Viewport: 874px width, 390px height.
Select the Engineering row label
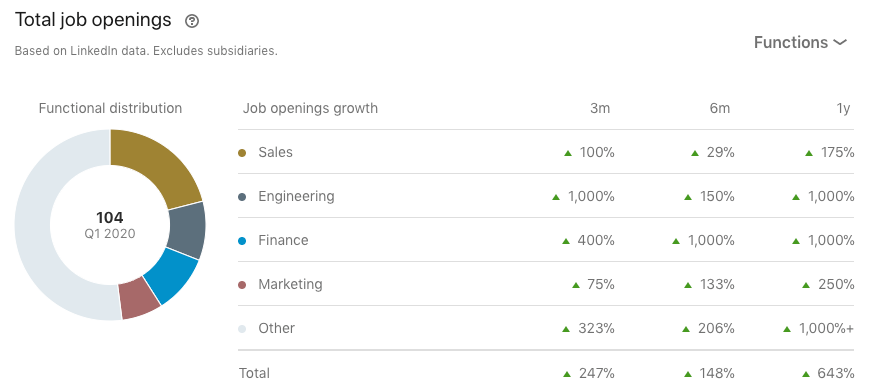click(296, 196)
